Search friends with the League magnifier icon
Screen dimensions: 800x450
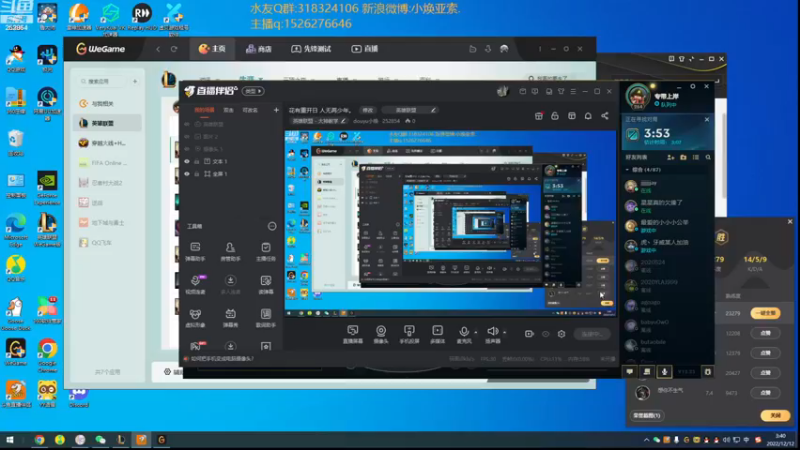(708, 158)
